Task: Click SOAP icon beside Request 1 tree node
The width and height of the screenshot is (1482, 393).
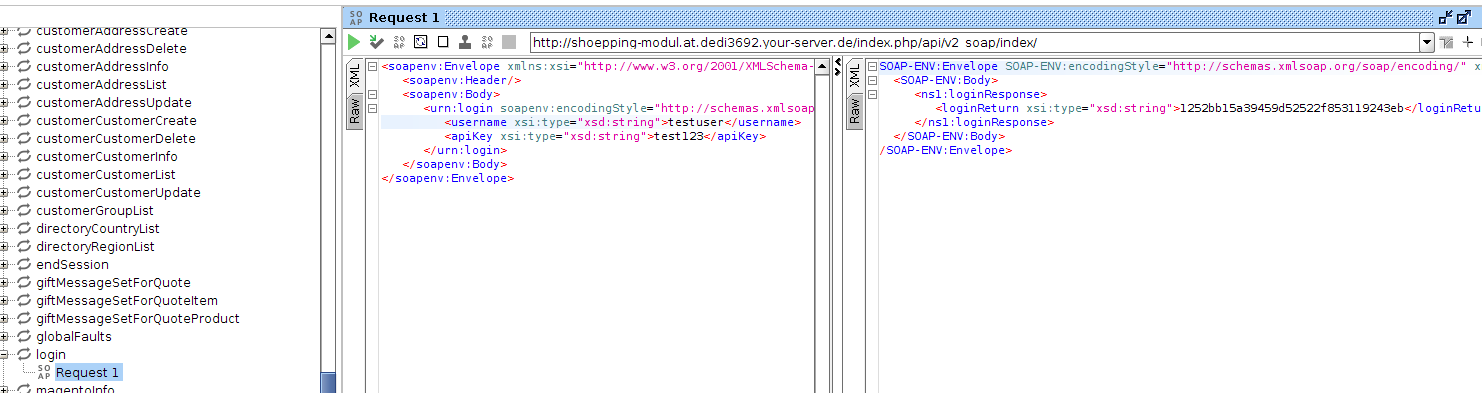Action: click(x=44, y=373)
